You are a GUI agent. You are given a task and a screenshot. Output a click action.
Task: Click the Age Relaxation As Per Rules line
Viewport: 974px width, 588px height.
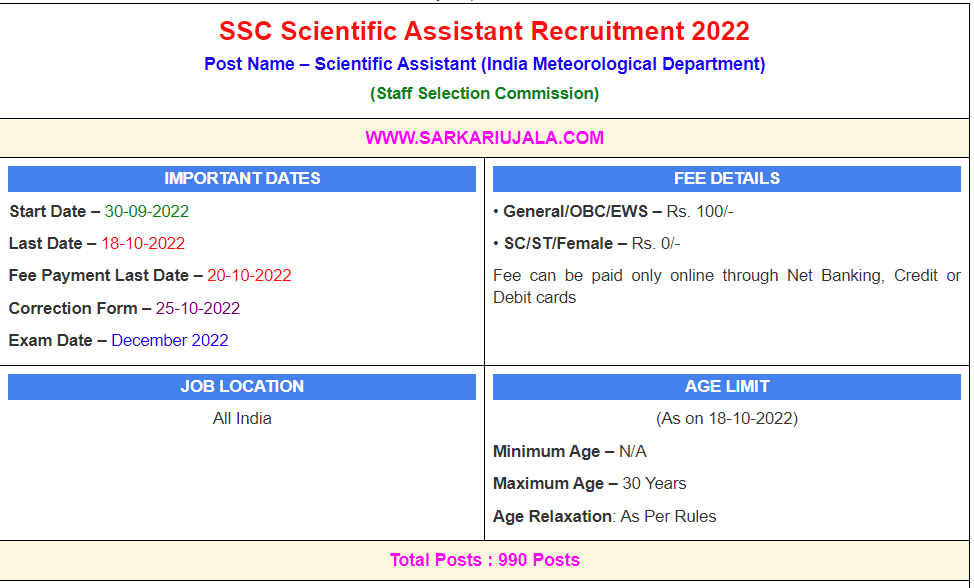coord(605,516)
